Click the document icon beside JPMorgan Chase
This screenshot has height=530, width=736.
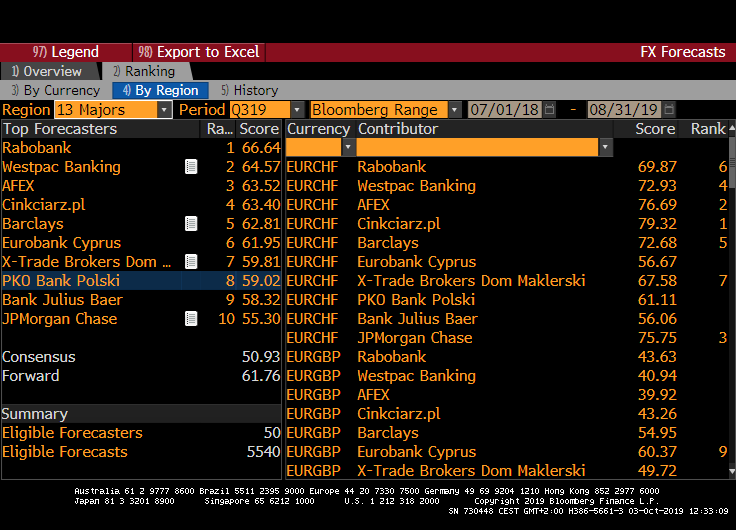pyautogui.click(x=191, y=319)
